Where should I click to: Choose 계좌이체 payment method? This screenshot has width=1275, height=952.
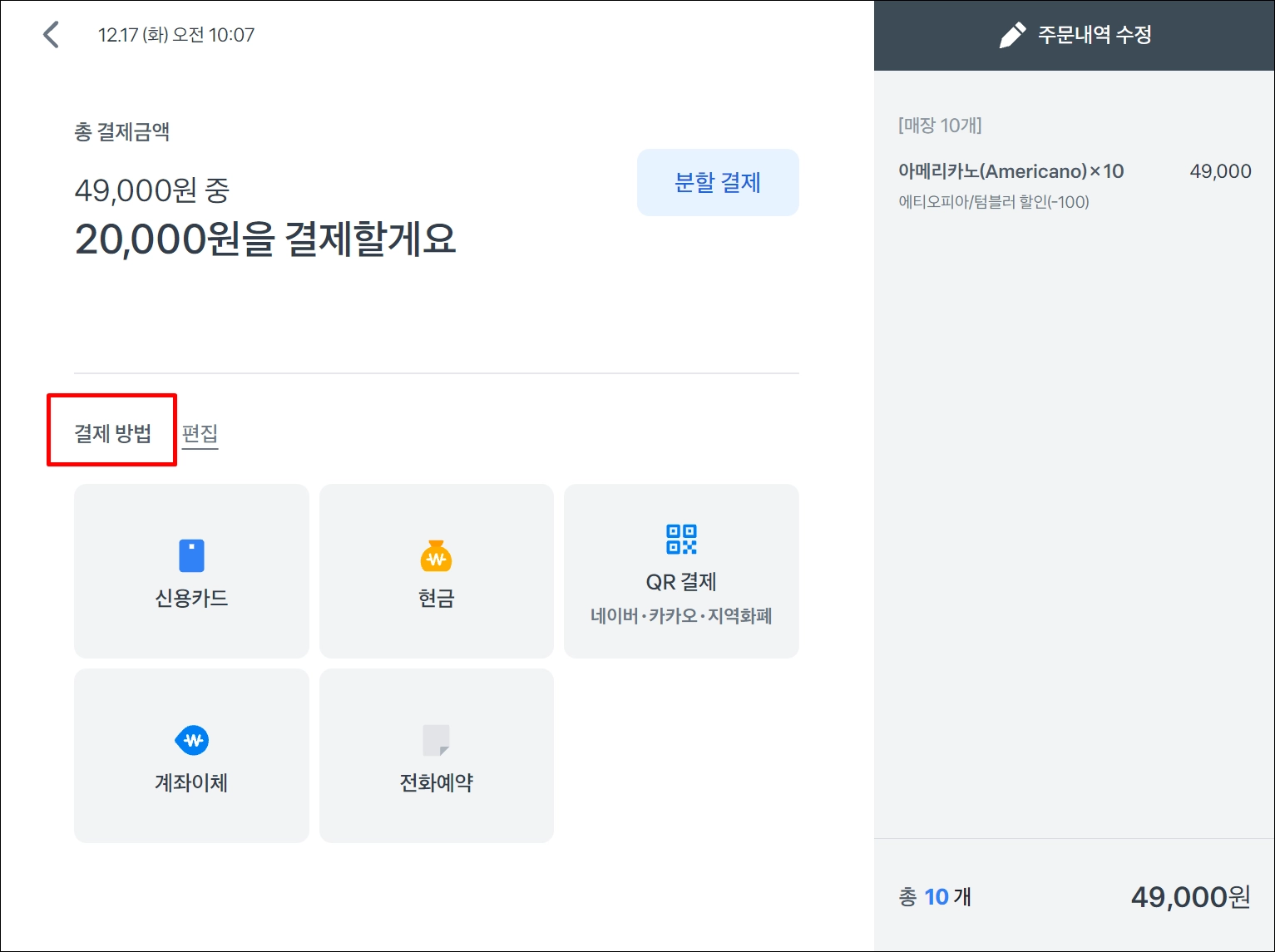[191, 756]
